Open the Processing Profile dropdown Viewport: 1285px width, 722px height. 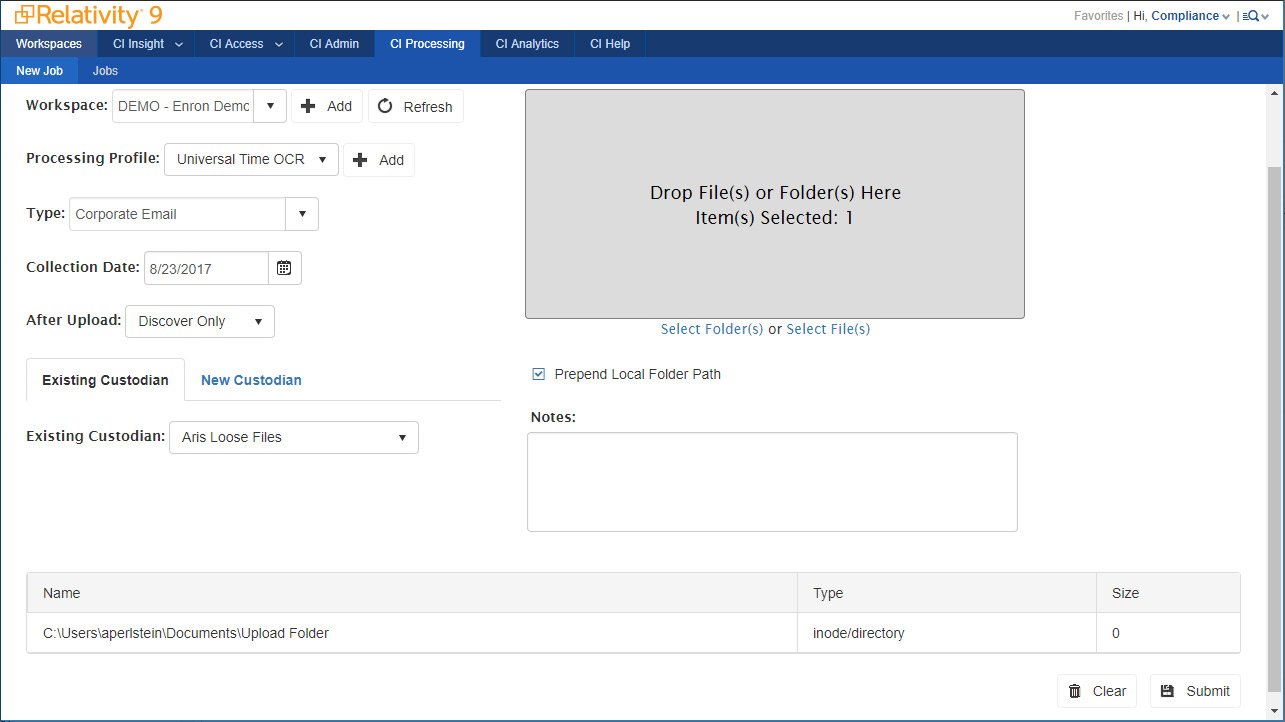pyautogui.click(x=251, y=159)
